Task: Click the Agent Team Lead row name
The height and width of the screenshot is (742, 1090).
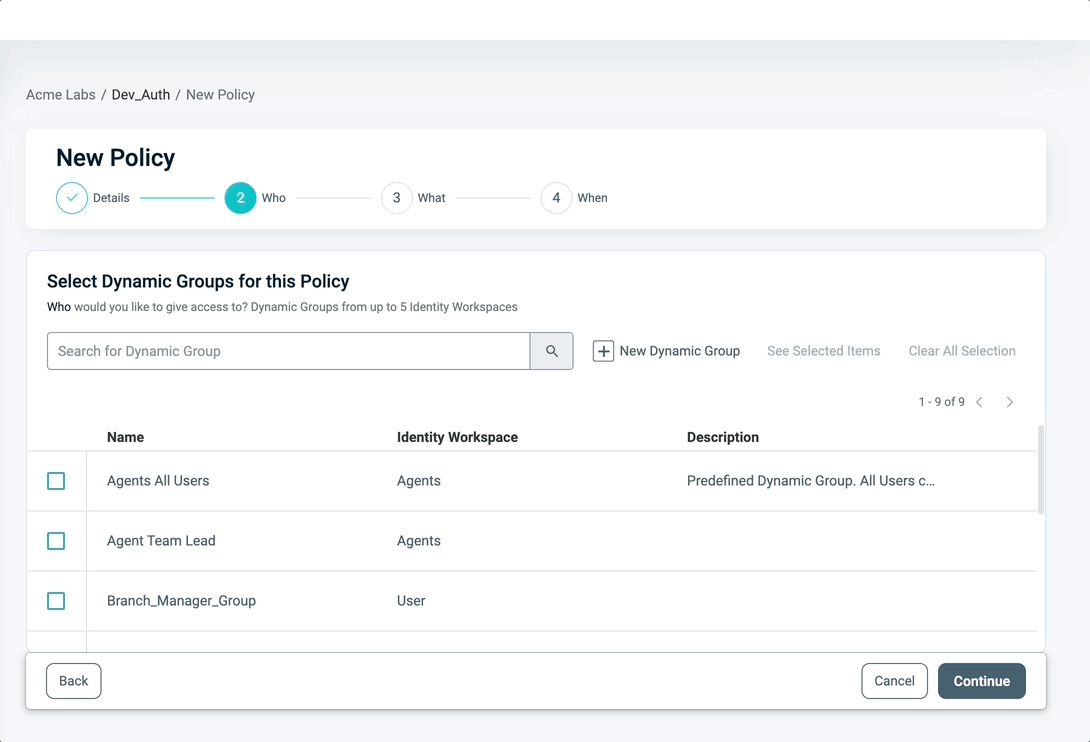Action: [161, 541]
